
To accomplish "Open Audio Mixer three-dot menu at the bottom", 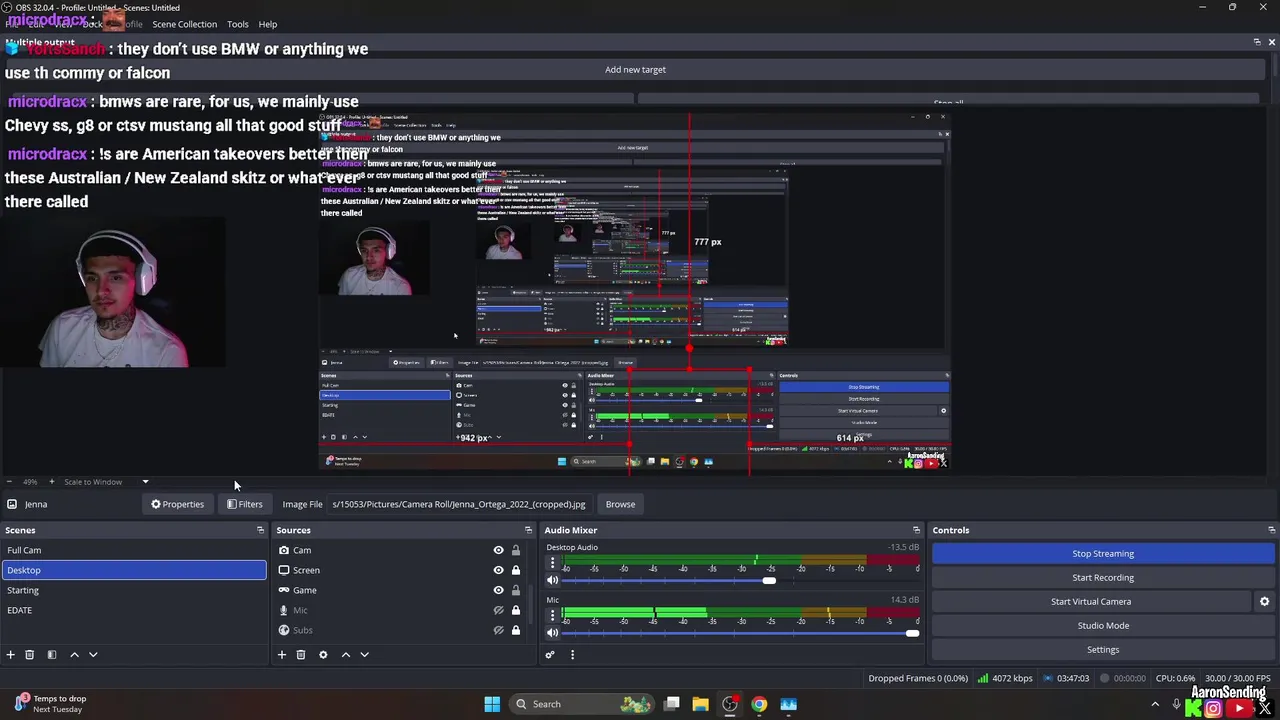I will tap(572, 655).
